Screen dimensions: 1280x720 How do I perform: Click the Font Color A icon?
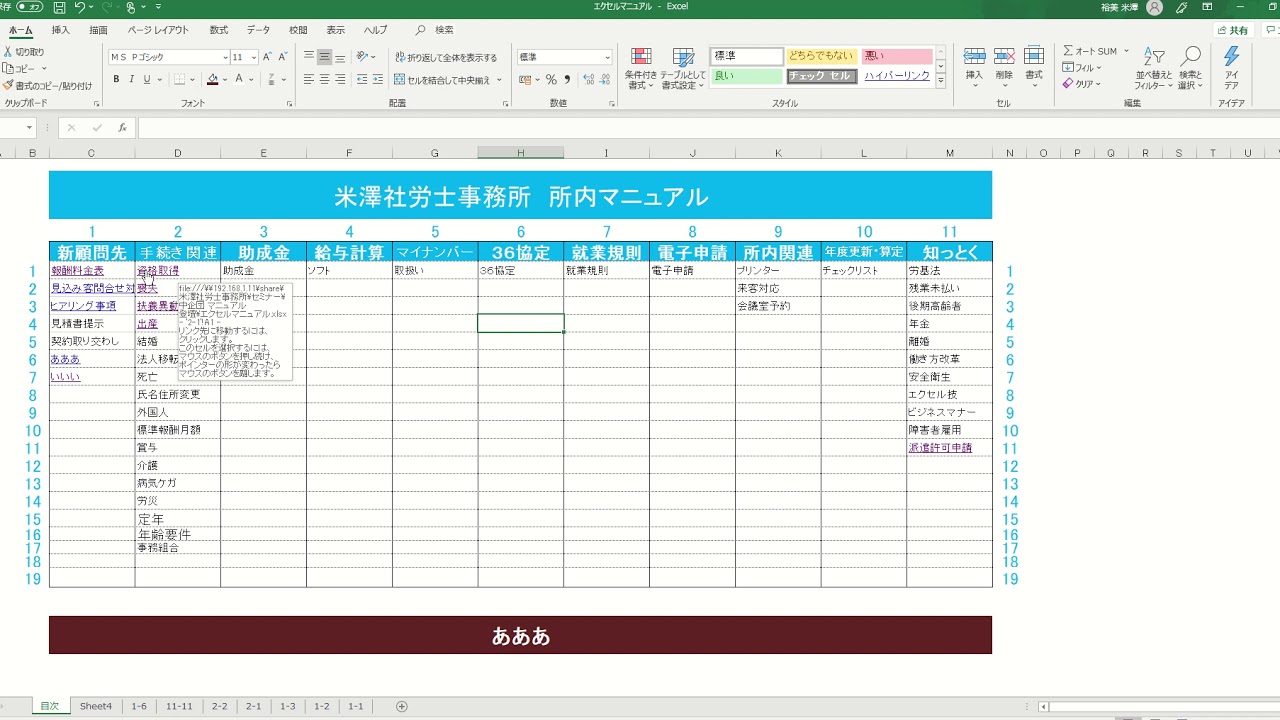[x=239, y=80]
